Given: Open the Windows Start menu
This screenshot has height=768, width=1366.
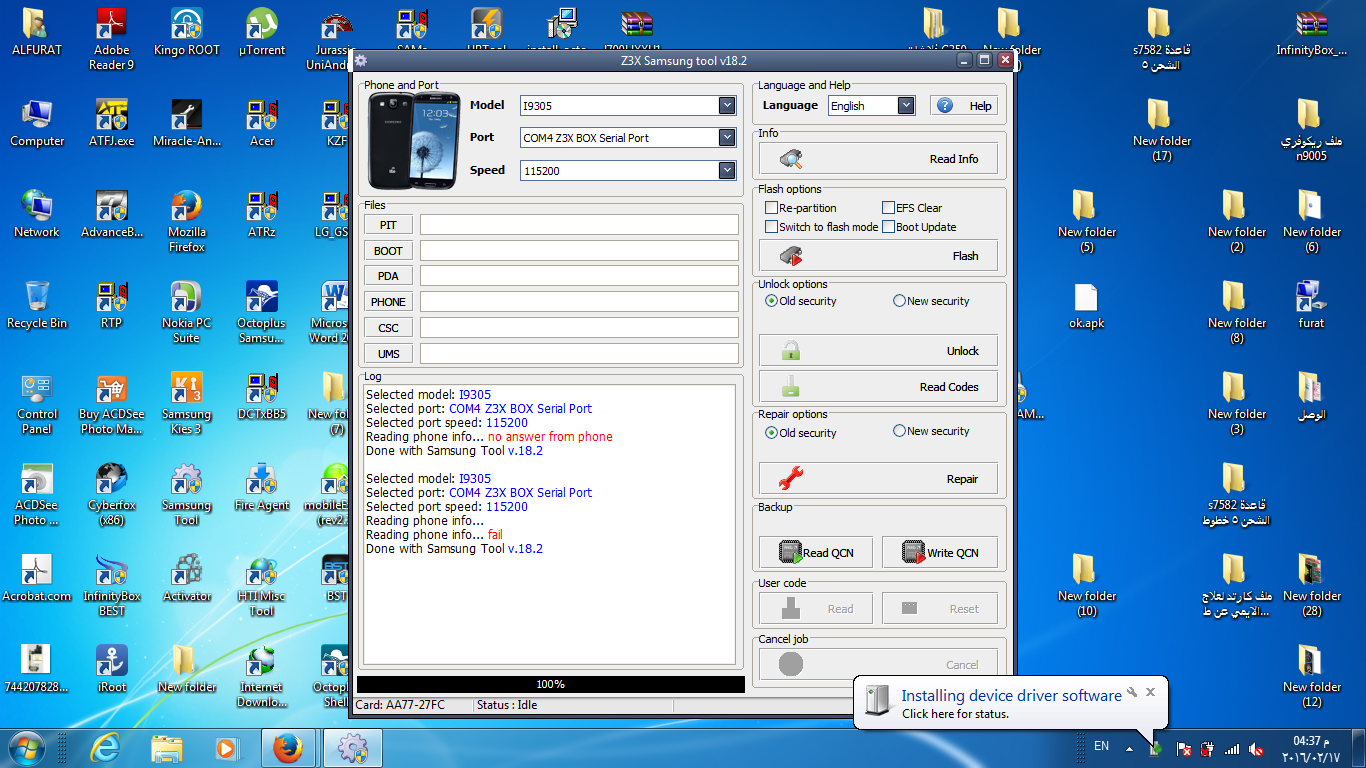Looking at the screenshot, I should point(27,747).
